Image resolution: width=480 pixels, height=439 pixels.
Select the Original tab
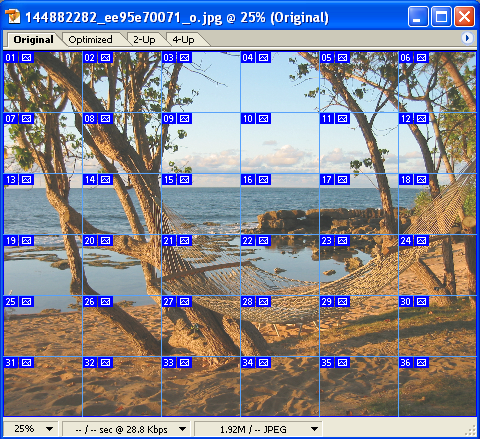(x=33, y=40)
